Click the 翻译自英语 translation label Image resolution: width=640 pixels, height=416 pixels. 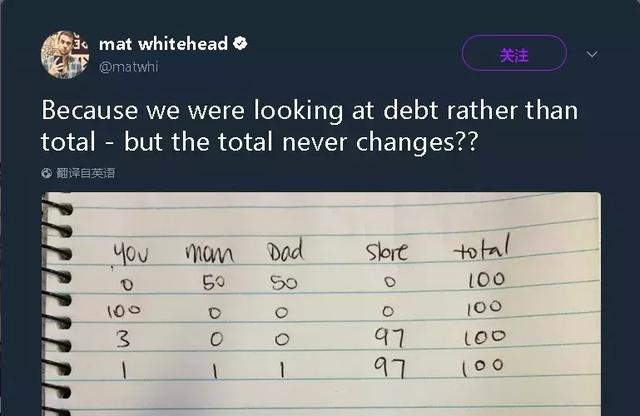coord(85,173)
